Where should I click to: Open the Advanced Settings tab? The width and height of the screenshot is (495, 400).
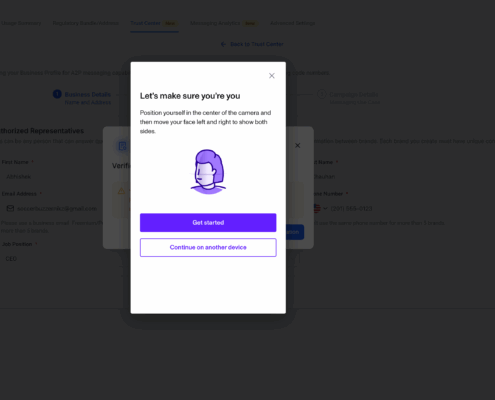292,23
